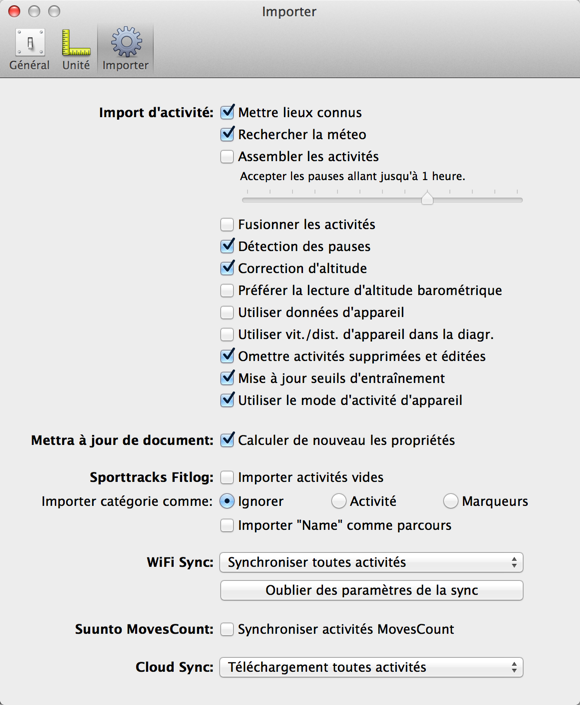580x705 pixels.
Task: Enable Utiliser données d'appareil
Action: pyautogui.click(x=227, y=312)
